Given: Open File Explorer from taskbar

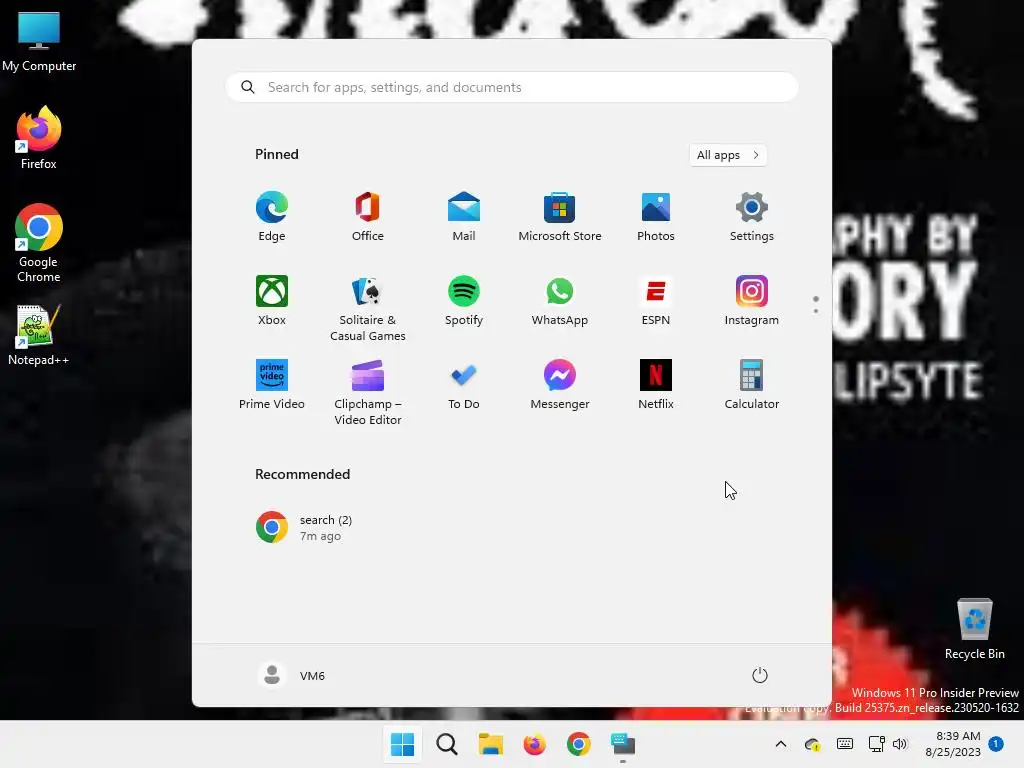Looking at the screenshot, I should pyautogui.click(x=490, y=744).
